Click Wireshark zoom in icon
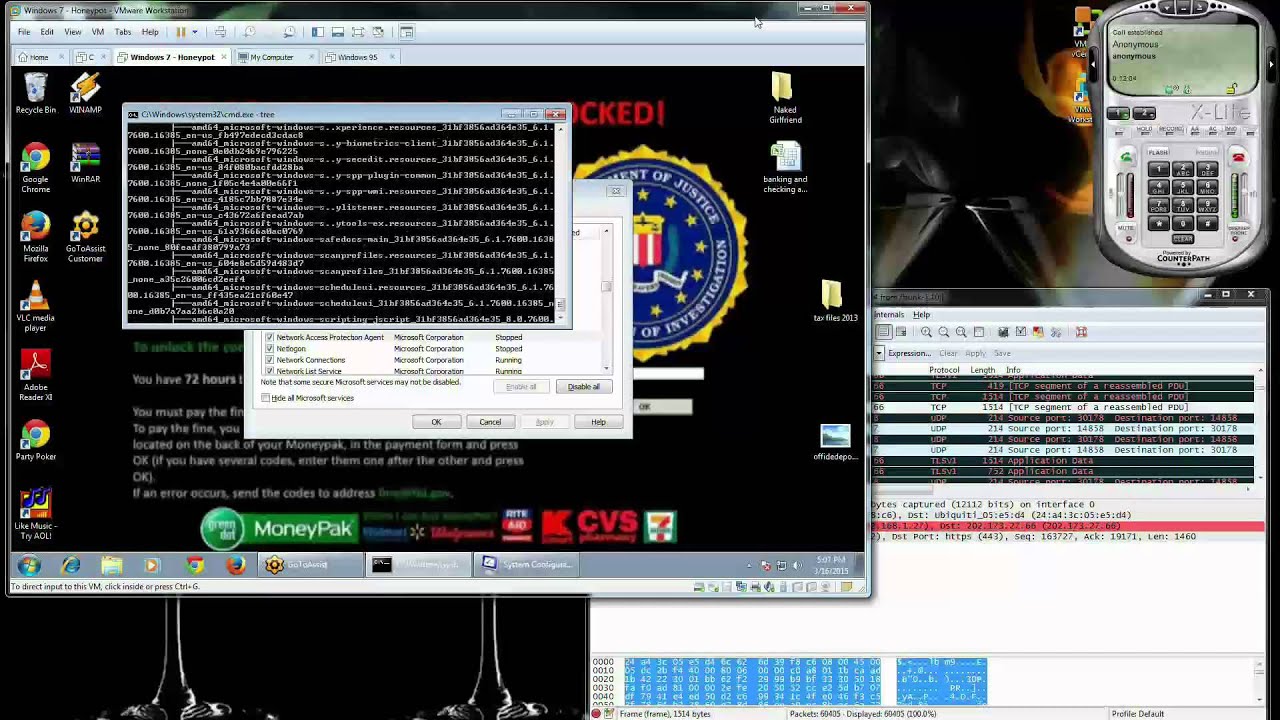The width and height of the screenshot is (1280, 720). point(926,332)
